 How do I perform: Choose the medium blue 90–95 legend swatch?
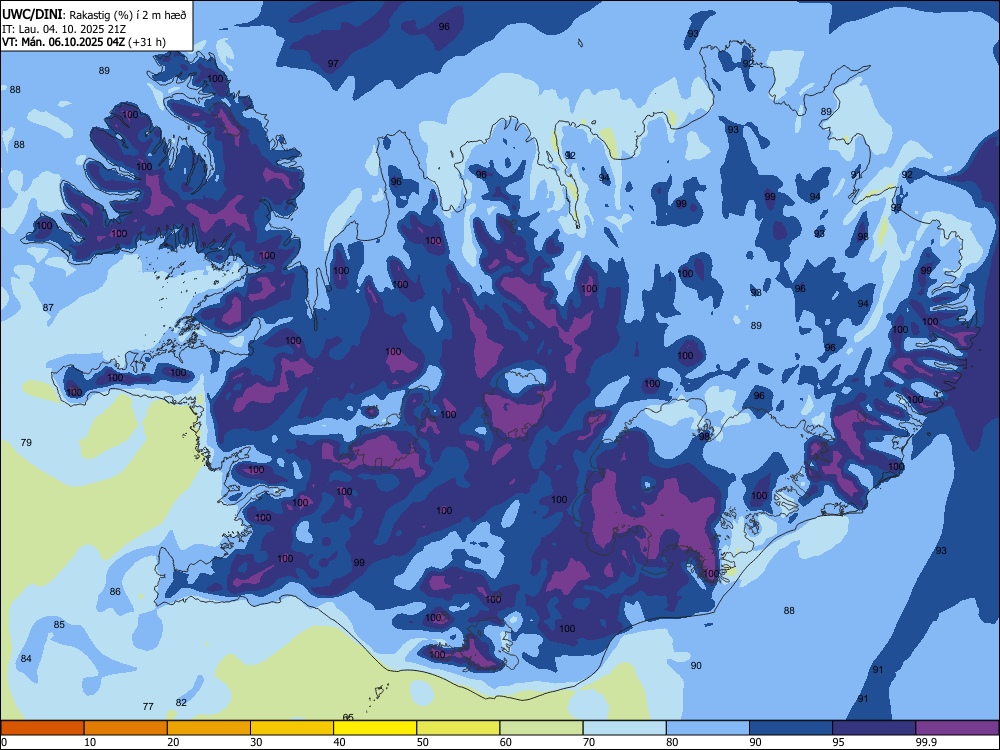pyautogui.click(x=791, y=728)
